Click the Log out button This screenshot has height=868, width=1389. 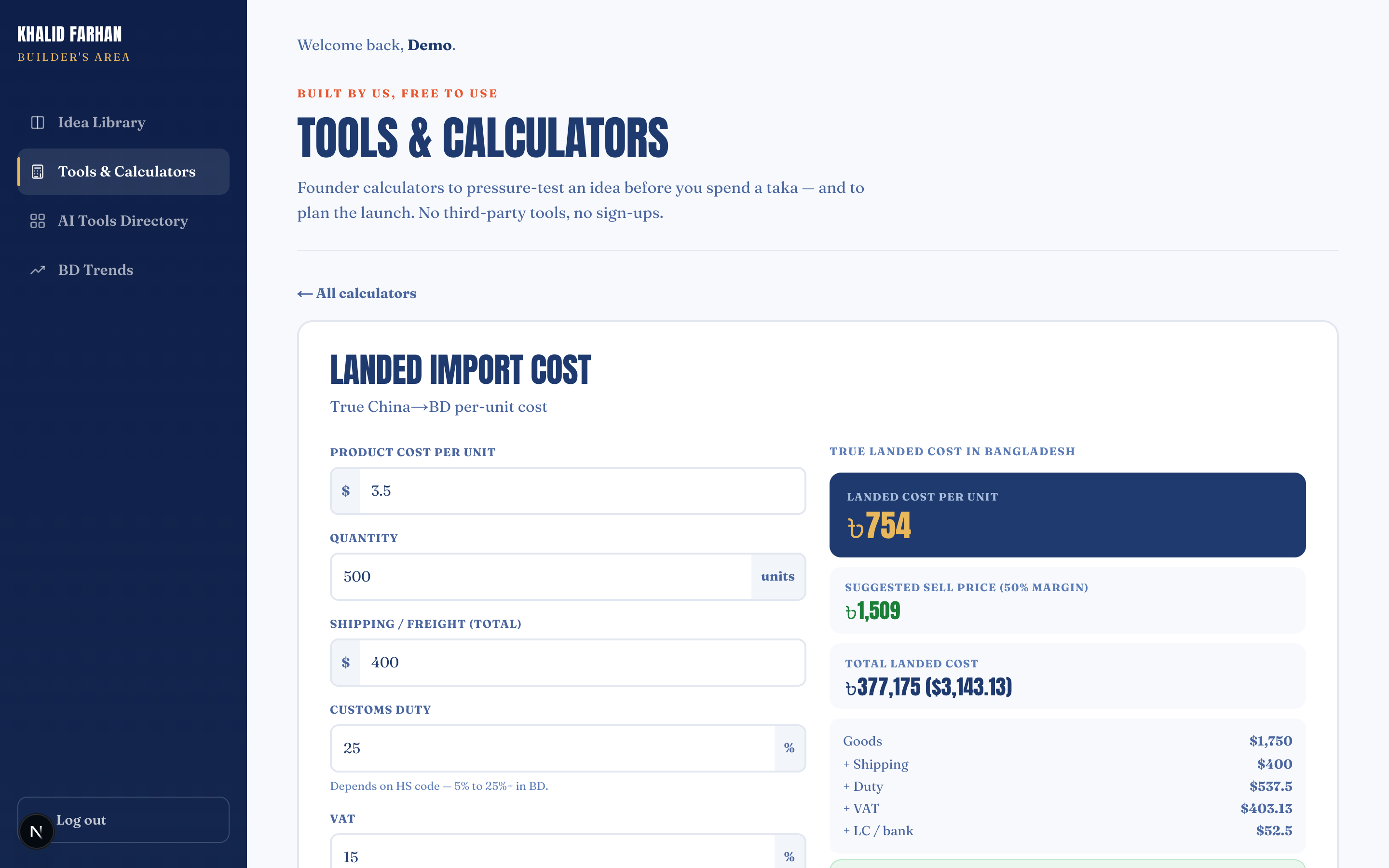(x=123, y=820)
